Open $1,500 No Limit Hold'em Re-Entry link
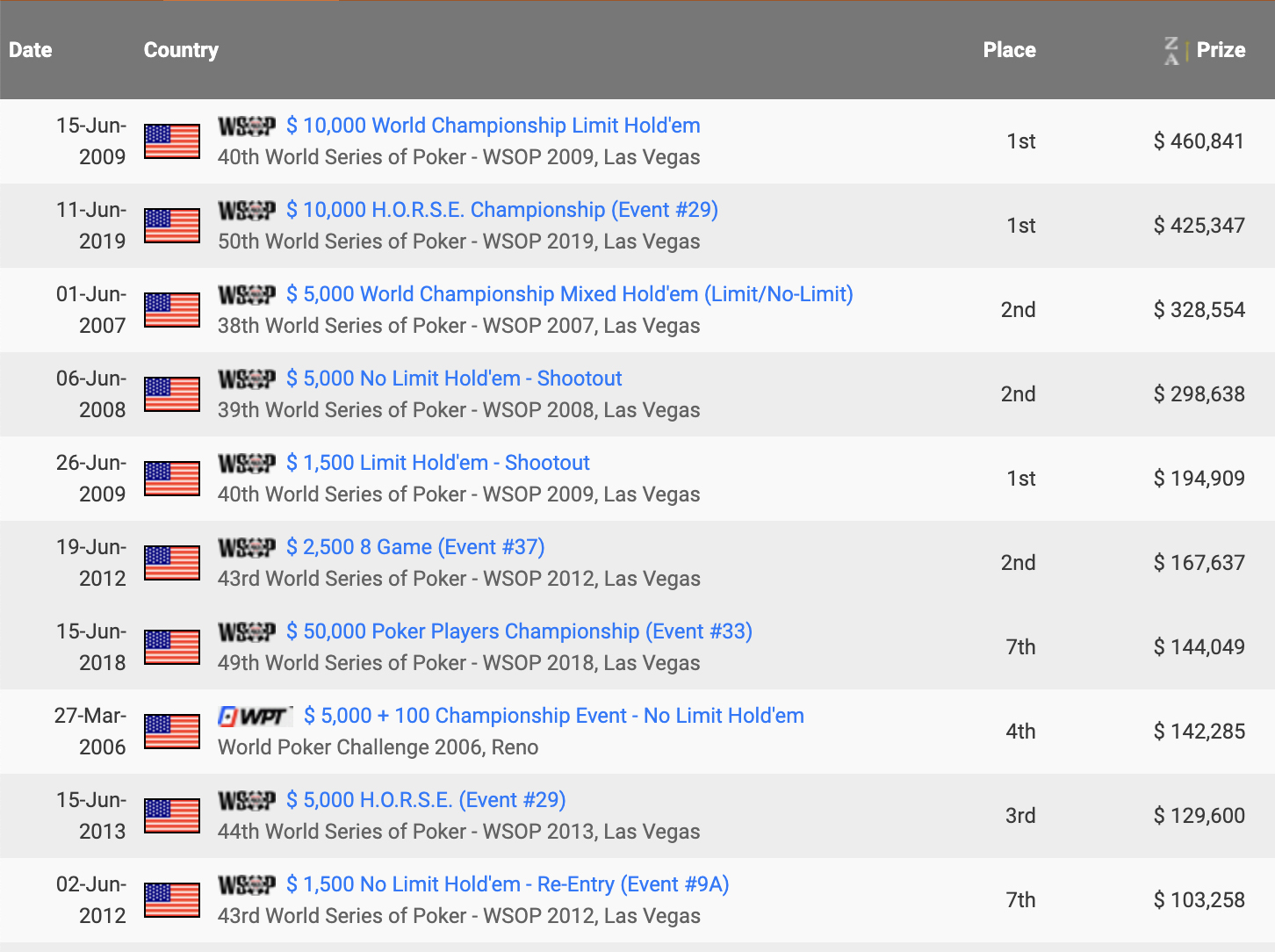Screen dimensions: 1275x952 [x=508, y=884]
